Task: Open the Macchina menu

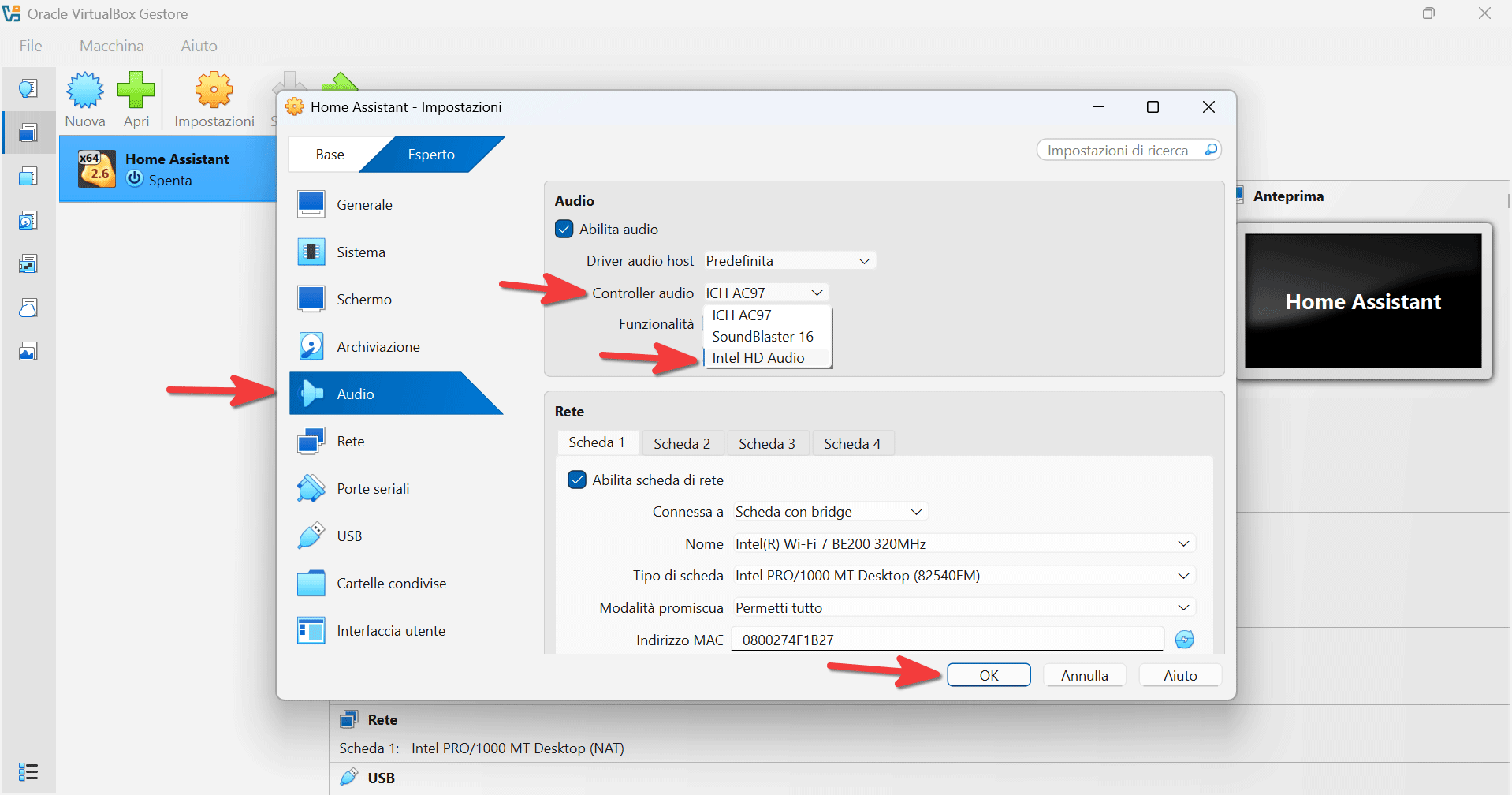Action: pos(112,46)
